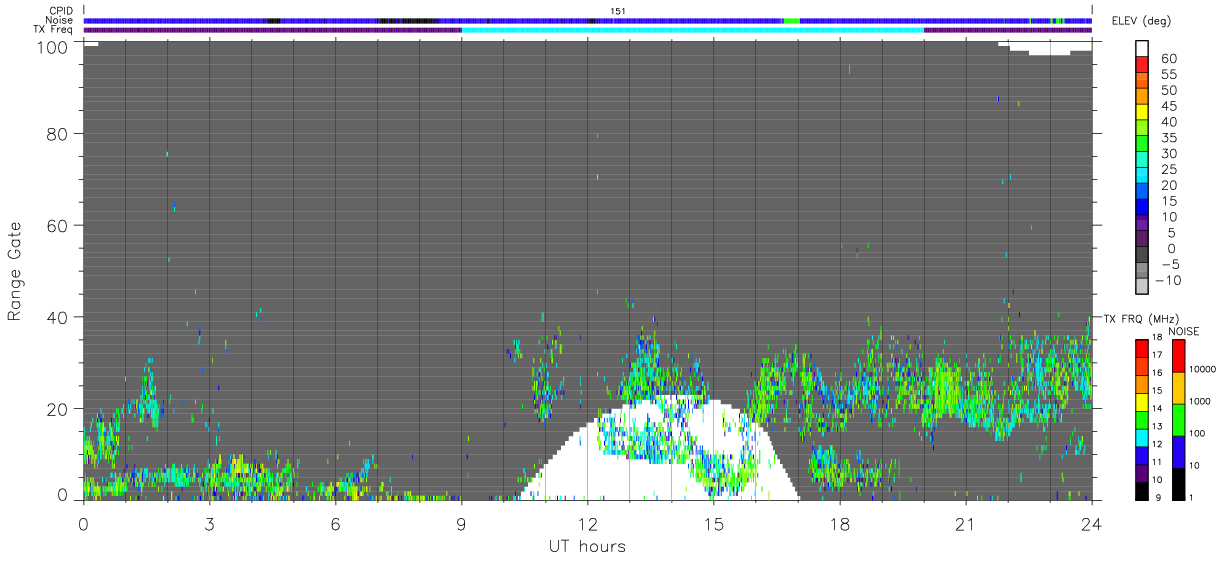Viewport: 1228px width, 567px height.
Task: Click ELEV colorbar label "−10"
Action: pos(1170,280)
